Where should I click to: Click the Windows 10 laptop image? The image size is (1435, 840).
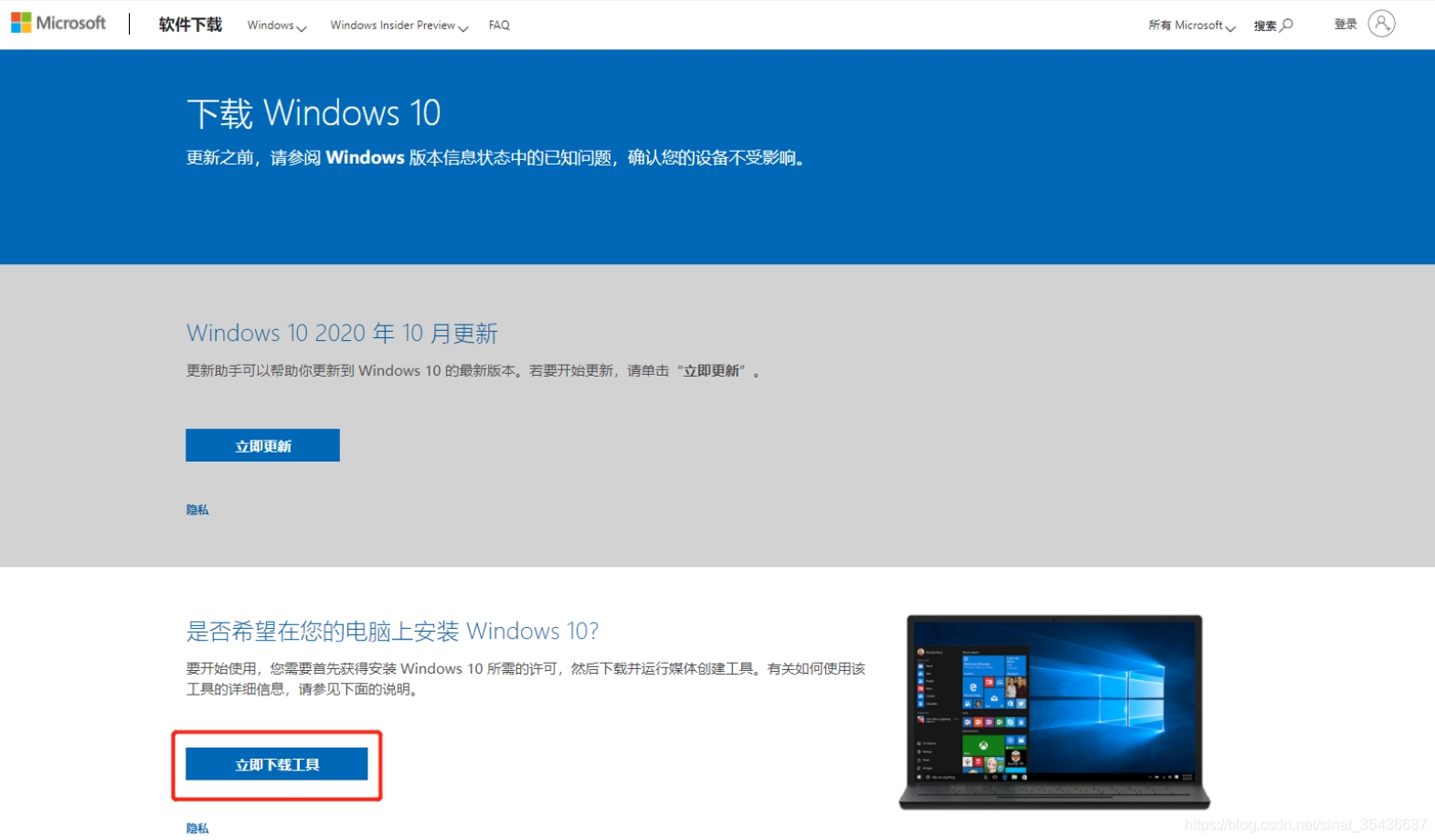pyautogui.click(x=1055, y=712)
